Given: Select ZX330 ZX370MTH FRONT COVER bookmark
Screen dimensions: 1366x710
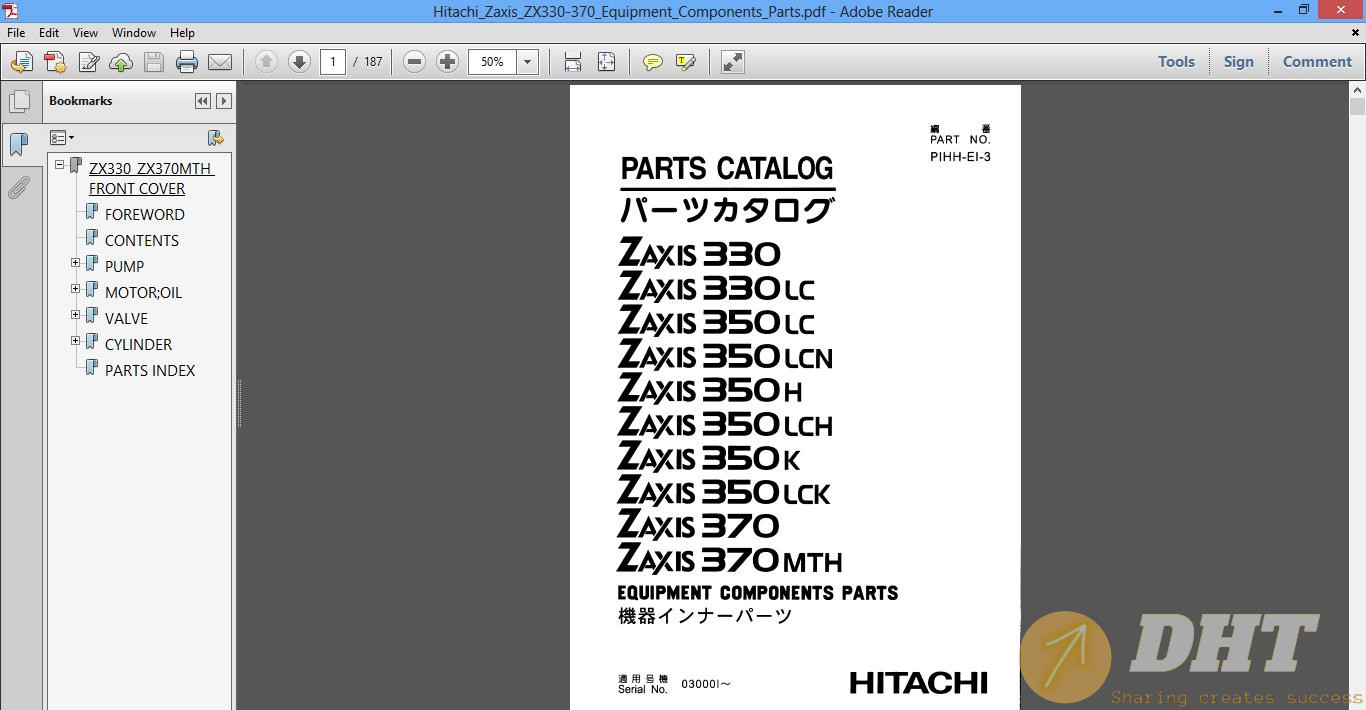Looking at the screenshot, I should click(x=151, y=178).
